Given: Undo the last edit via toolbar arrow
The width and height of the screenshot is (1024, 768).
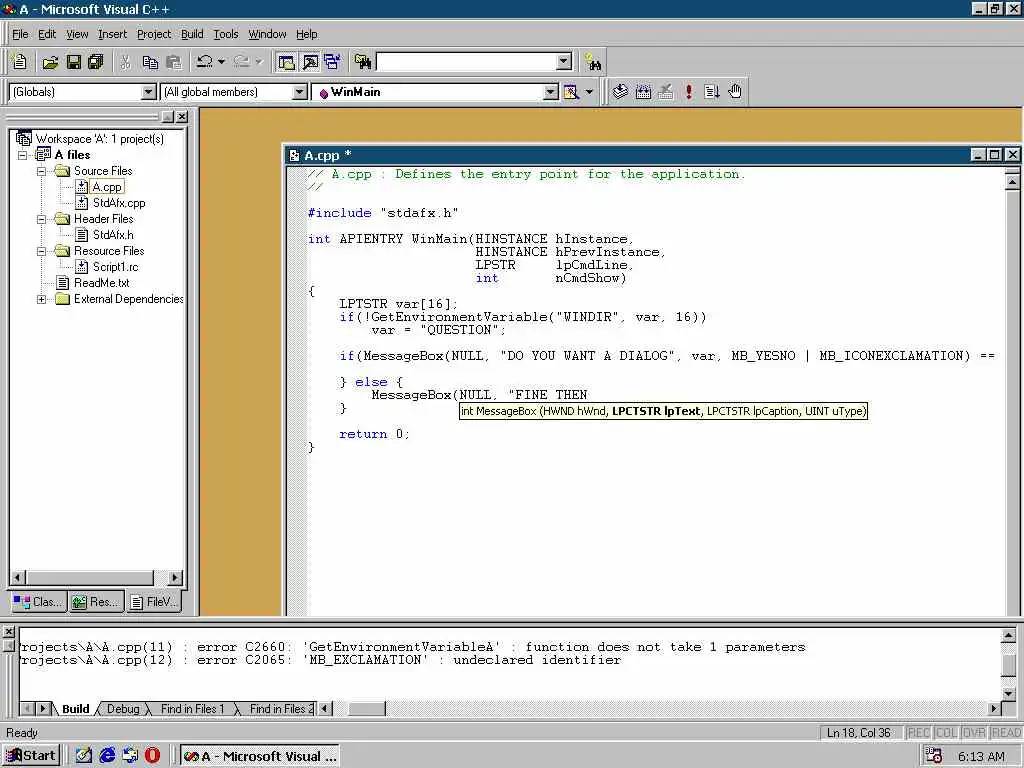Looking at the screenshot, I should (x=204, y=62).
